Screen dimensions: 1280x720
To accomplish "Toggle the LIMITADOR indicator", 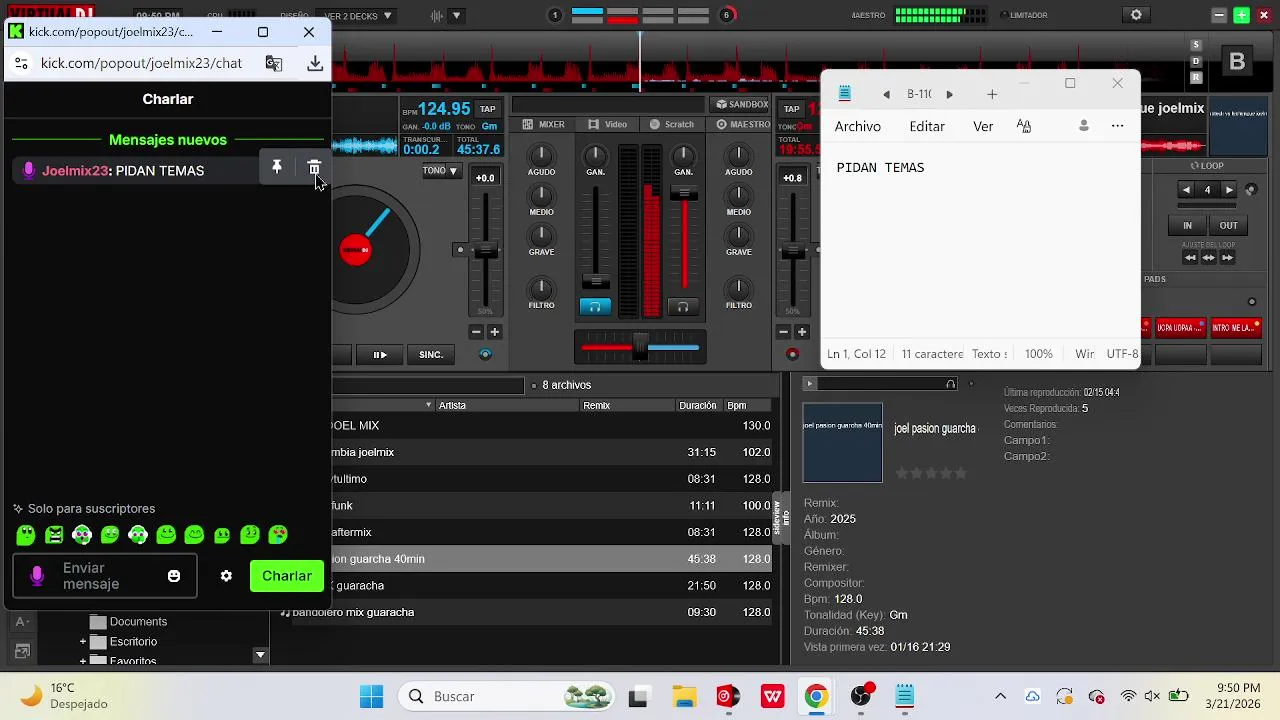I will click(1024, 15).
